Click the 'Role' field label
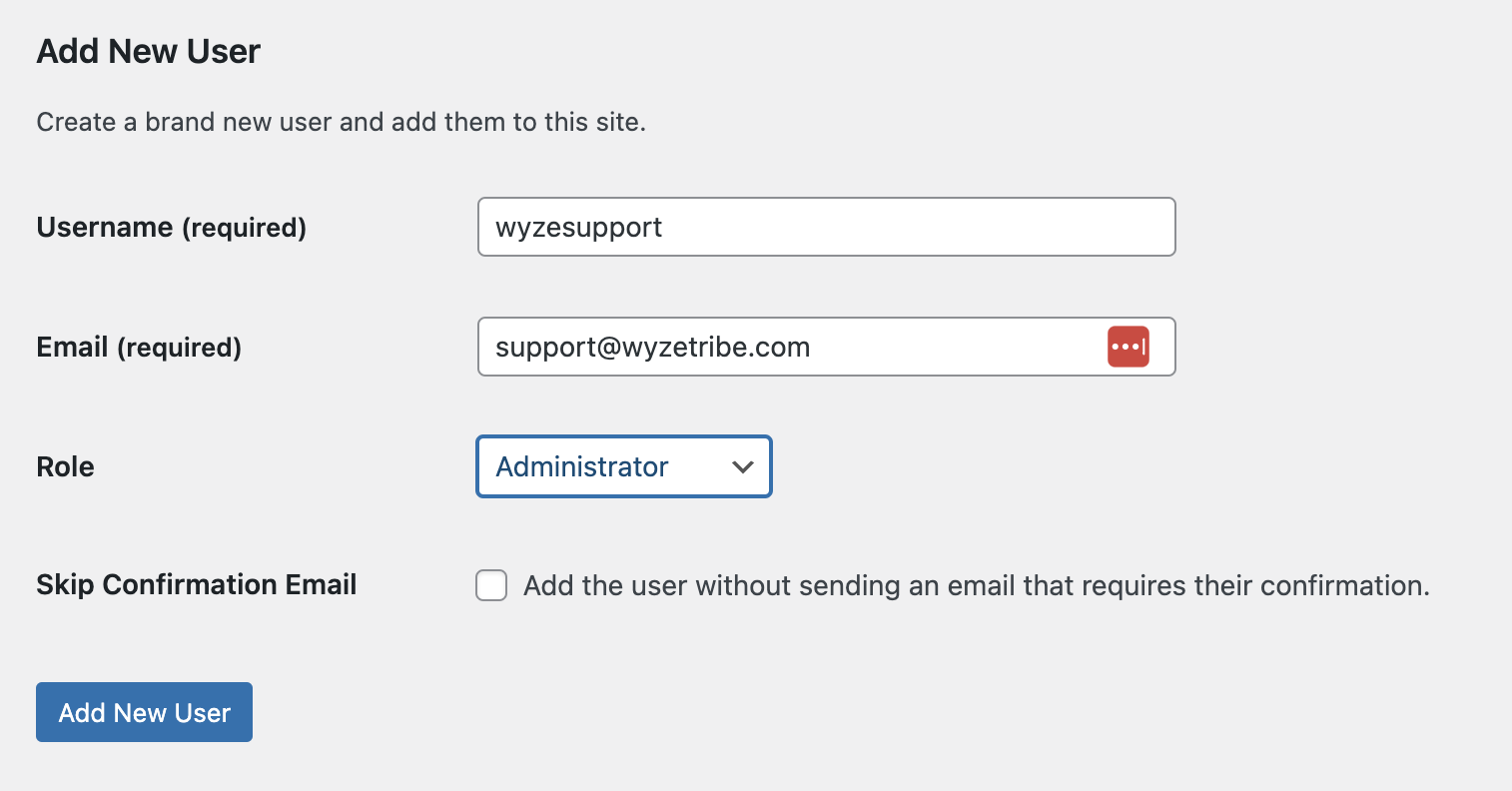Viewport: 1512px width, 791px height. click(65, 466)
